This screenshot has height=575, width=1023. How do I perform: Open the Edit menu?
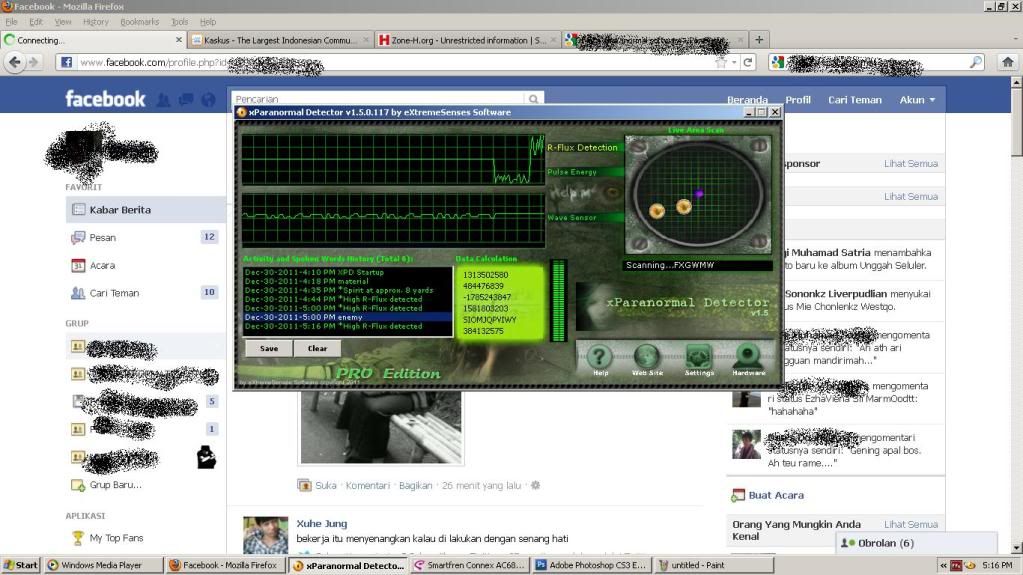coord(36,22)
